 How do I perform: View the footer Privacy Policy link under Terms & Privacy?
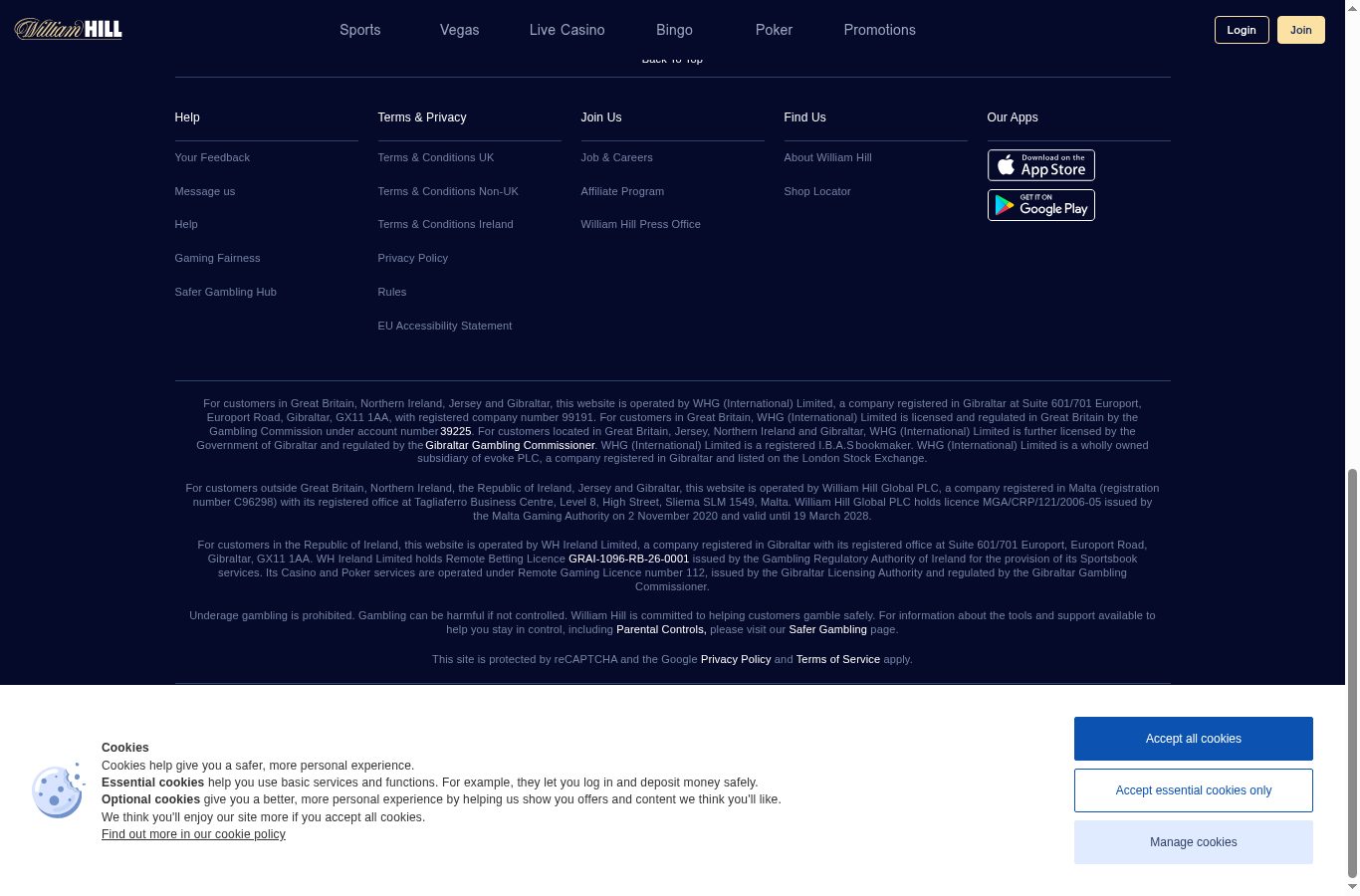412,258
